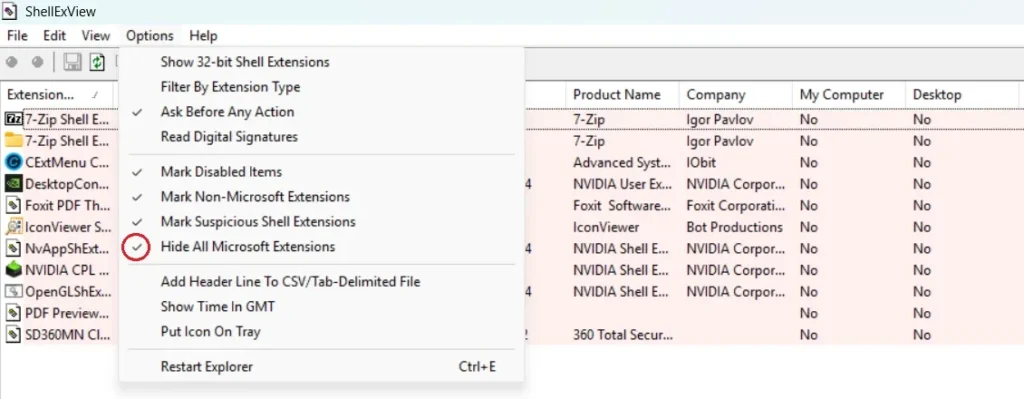Open the Help menu
Viewport: 1024px width, 399px height.
coord(203,35)
